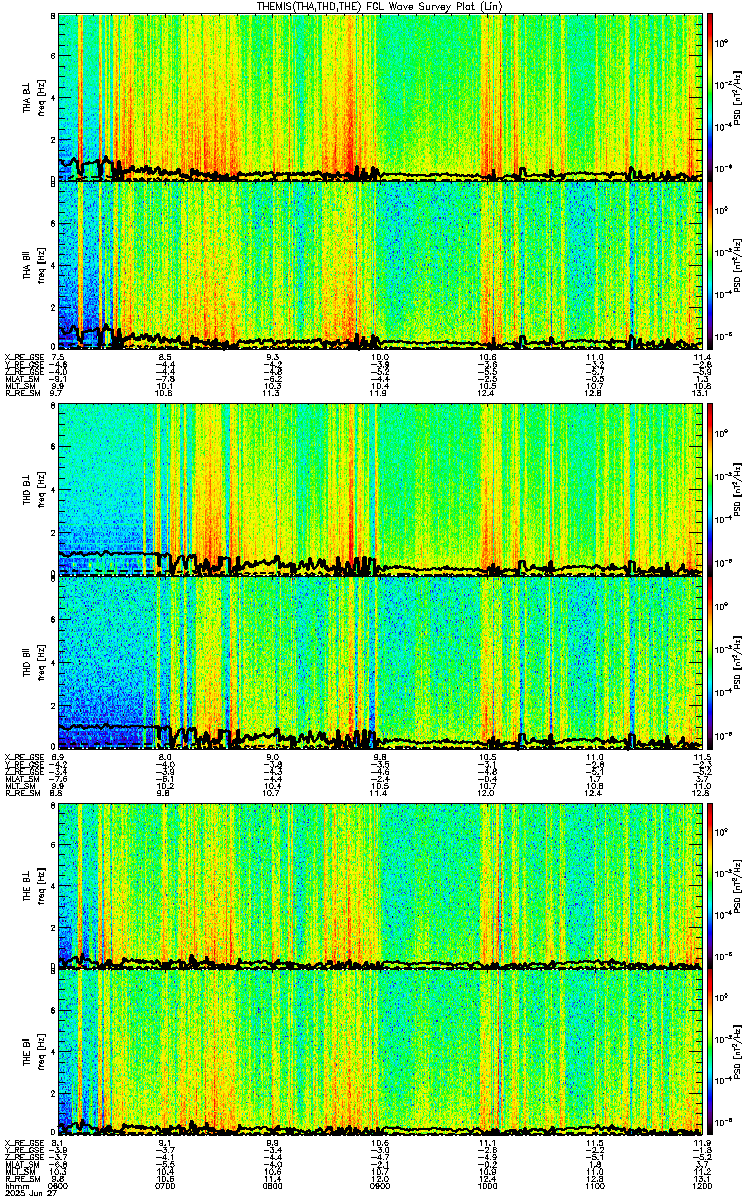Click the 0900 time tick label

(380, 1184)
